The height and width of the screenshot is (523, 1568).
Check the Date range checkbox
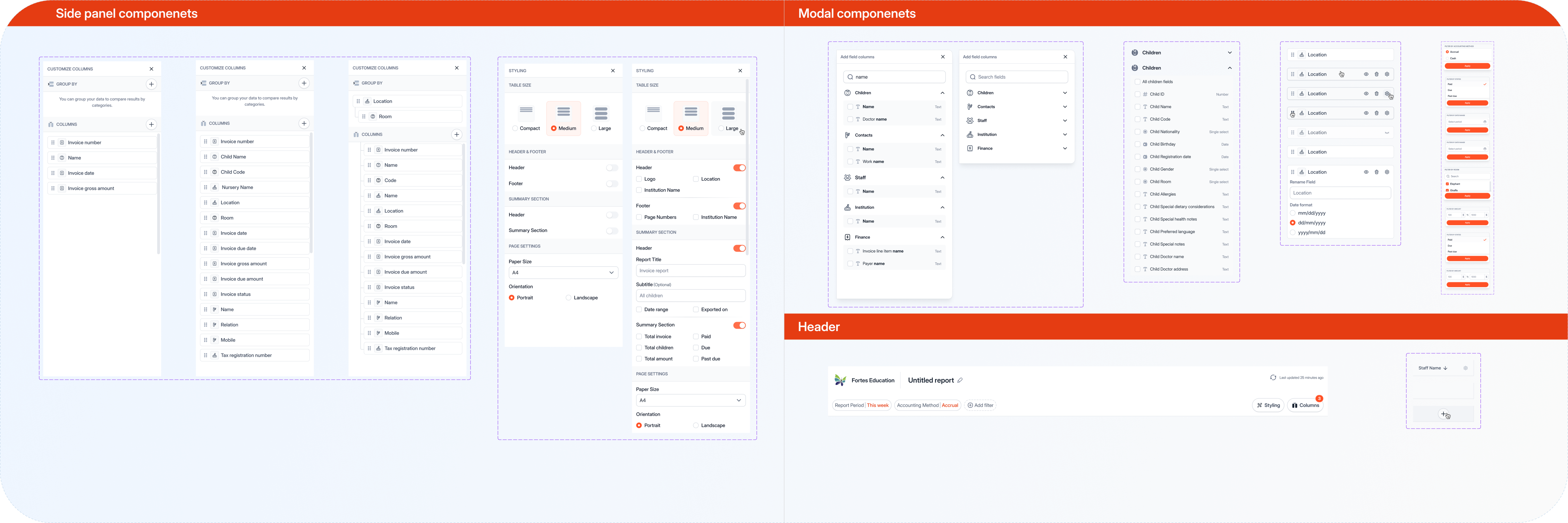639,310
